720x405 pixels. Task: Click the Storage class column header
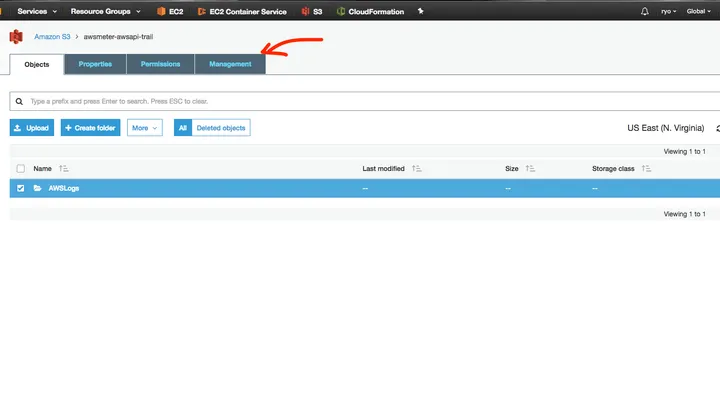(x=613, y=169)
